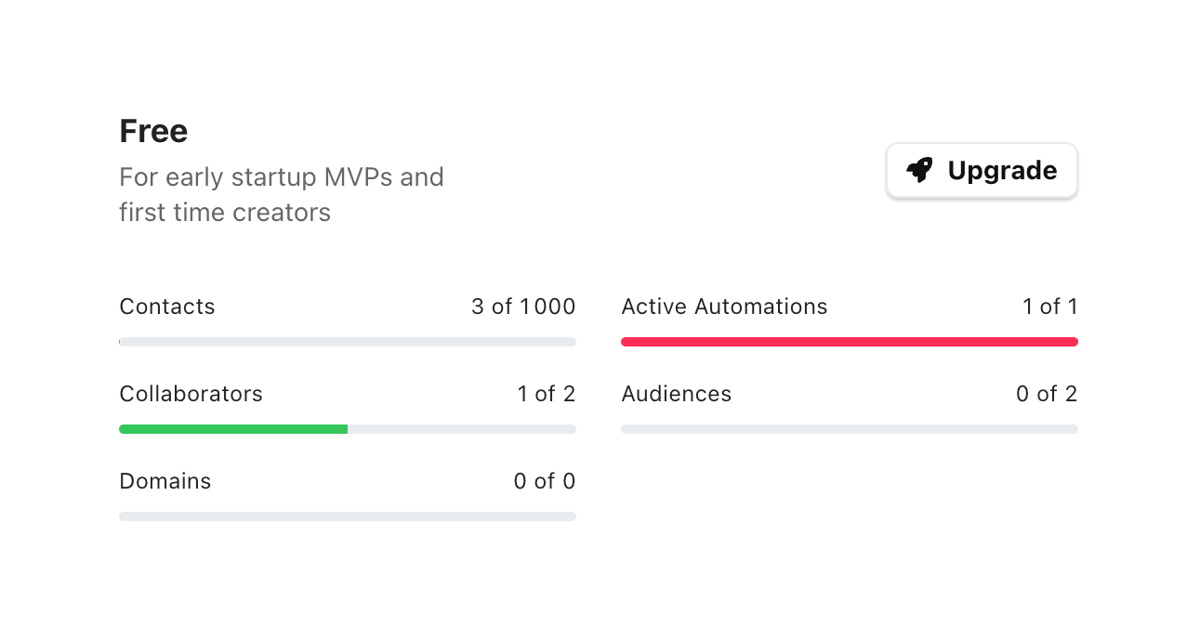Click the '0 of 2' audiences count
This screenshot has width=1200, height=640.
tap(1046, 394)
